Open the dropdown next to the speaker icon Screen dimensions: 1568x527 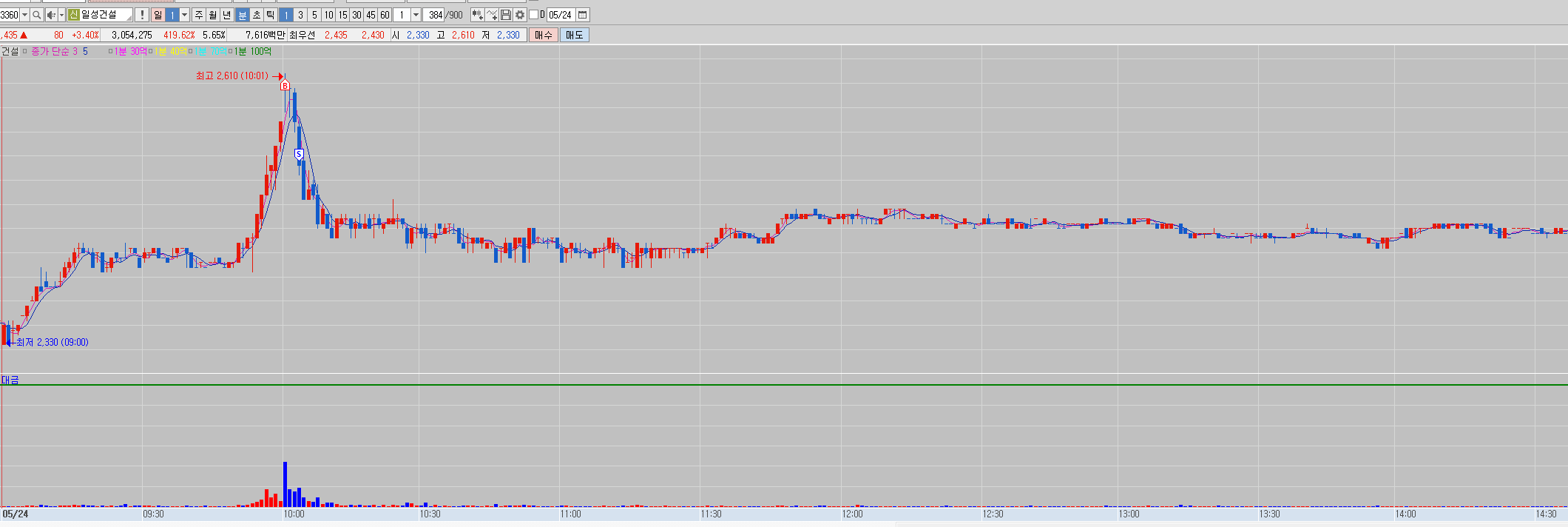(x=61, y=15)
